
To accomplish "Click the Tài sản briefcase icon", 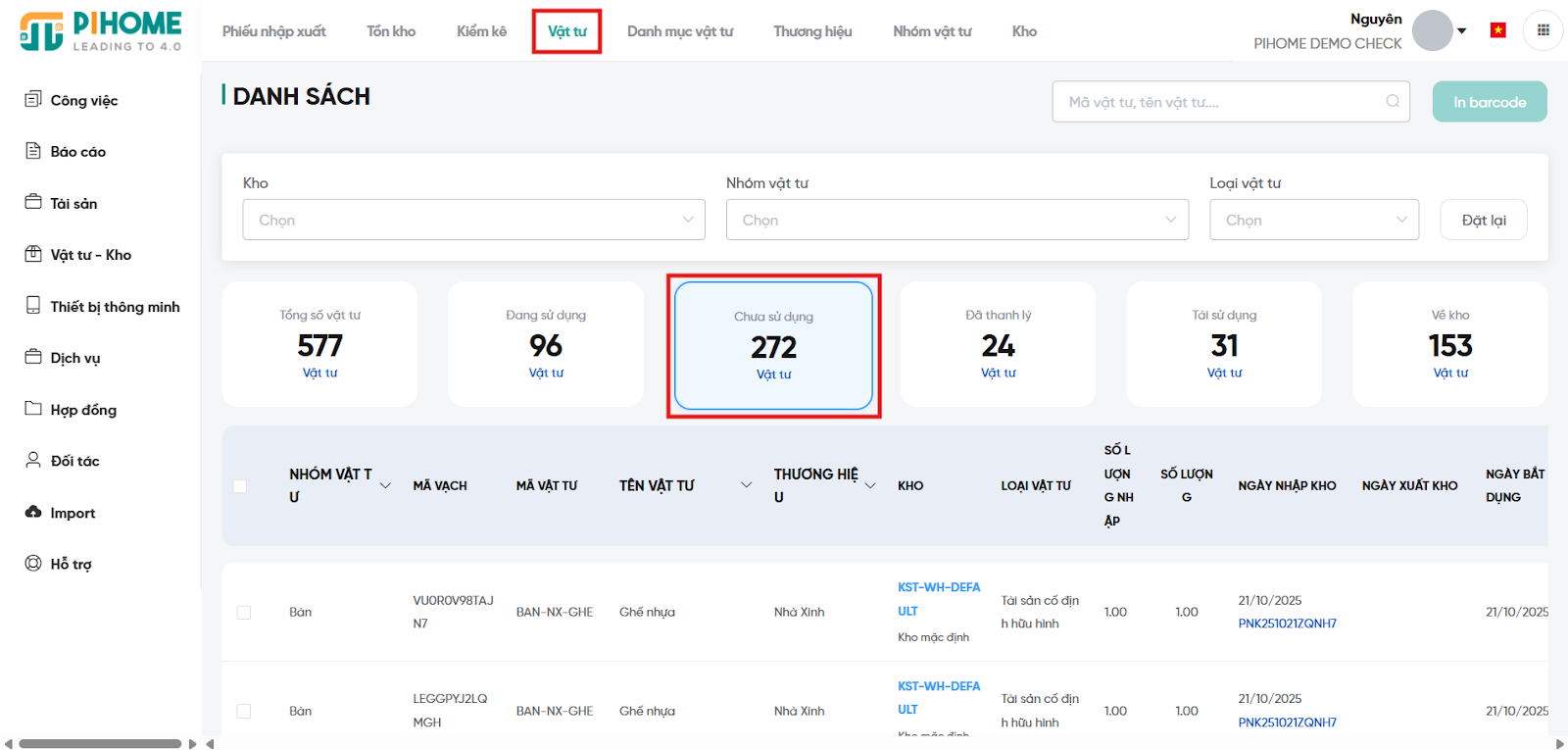I will click(x=33, y=202).
